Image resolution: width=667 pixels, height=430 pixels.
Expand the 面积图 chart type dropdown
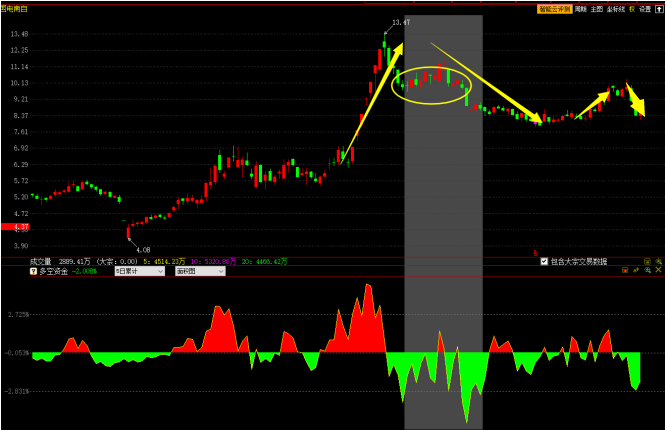coord(200,271)
